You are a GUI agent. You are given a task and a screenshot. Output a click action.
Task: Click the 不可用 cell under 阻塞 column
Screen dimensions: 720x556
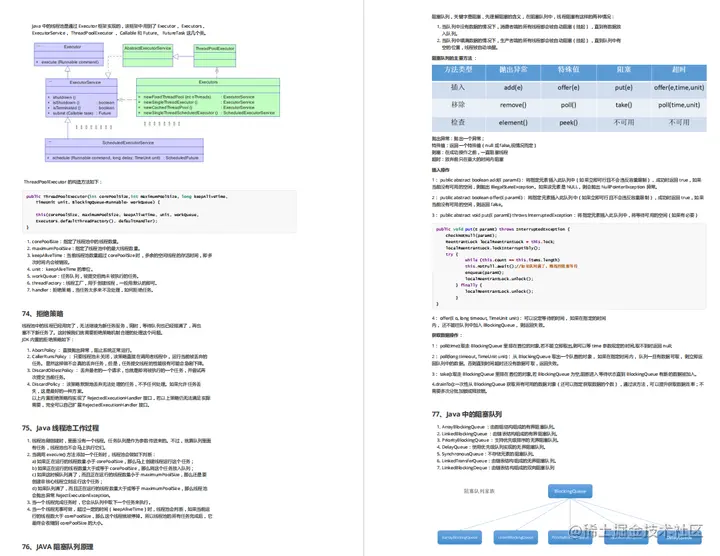[x=624, y=123]
